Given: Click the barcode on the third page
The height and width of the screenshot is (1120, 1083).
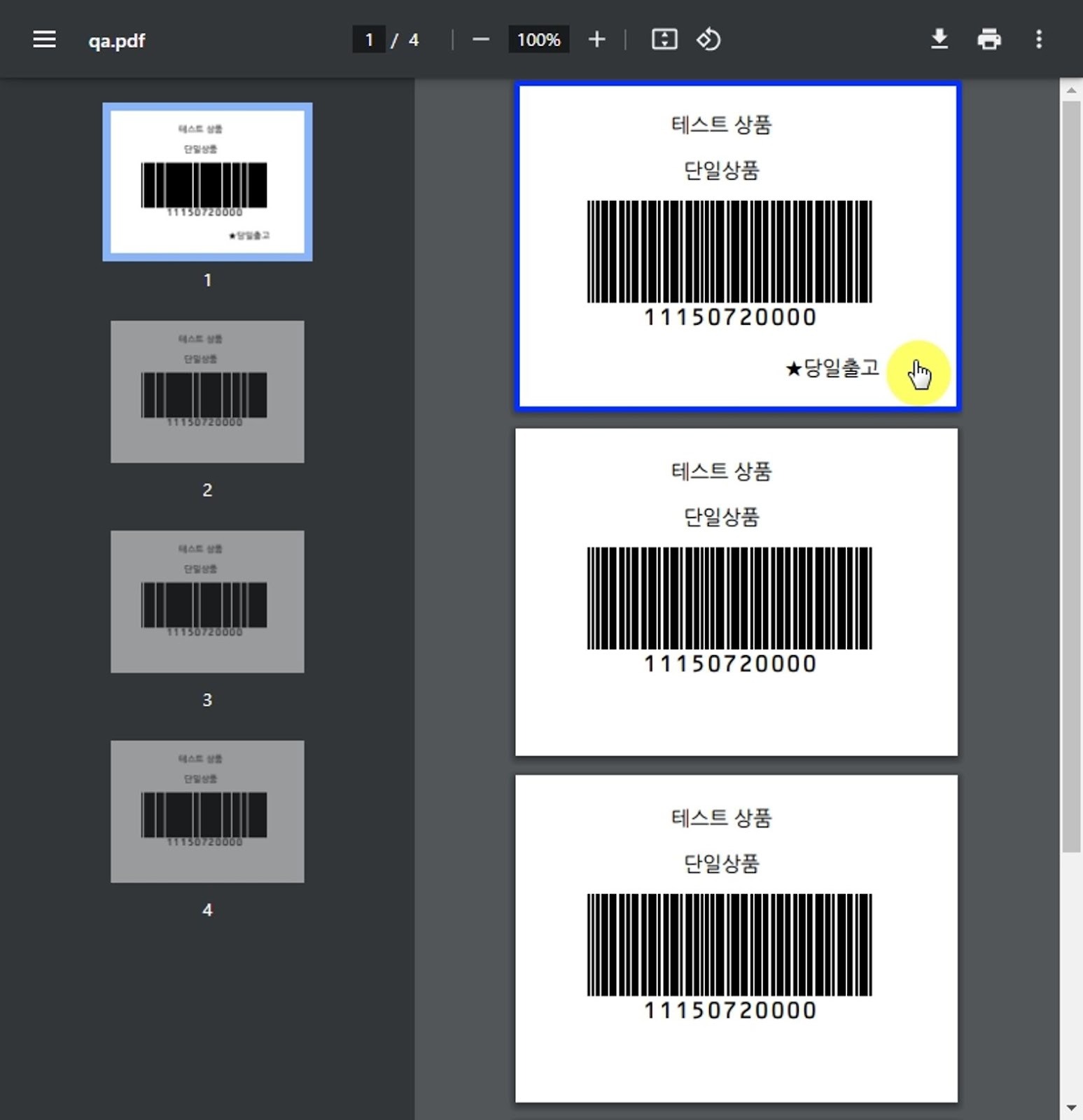Looking at the screenshot, I should tap(729, 945).
